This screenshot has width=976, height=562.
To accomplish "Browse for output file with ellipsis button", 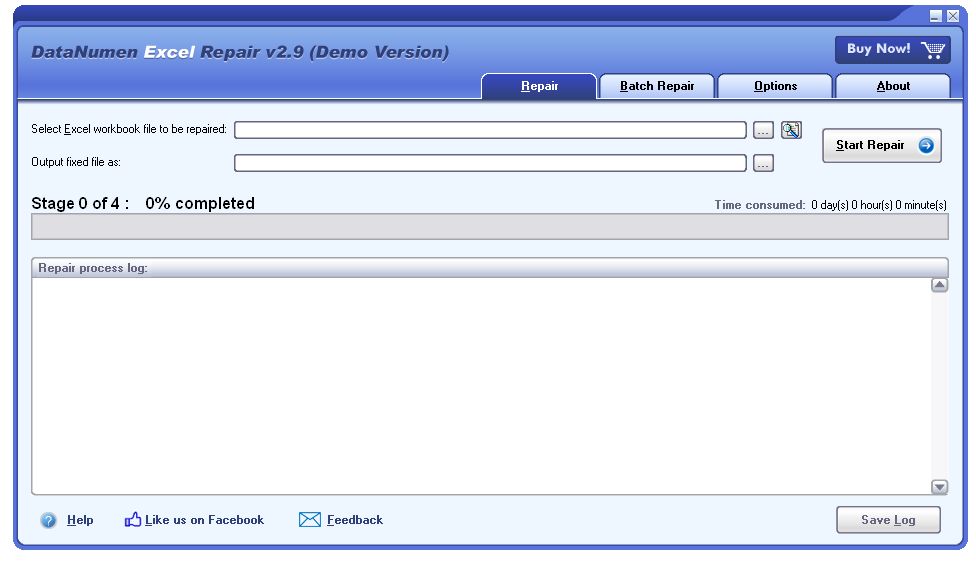I will point(763,163).
